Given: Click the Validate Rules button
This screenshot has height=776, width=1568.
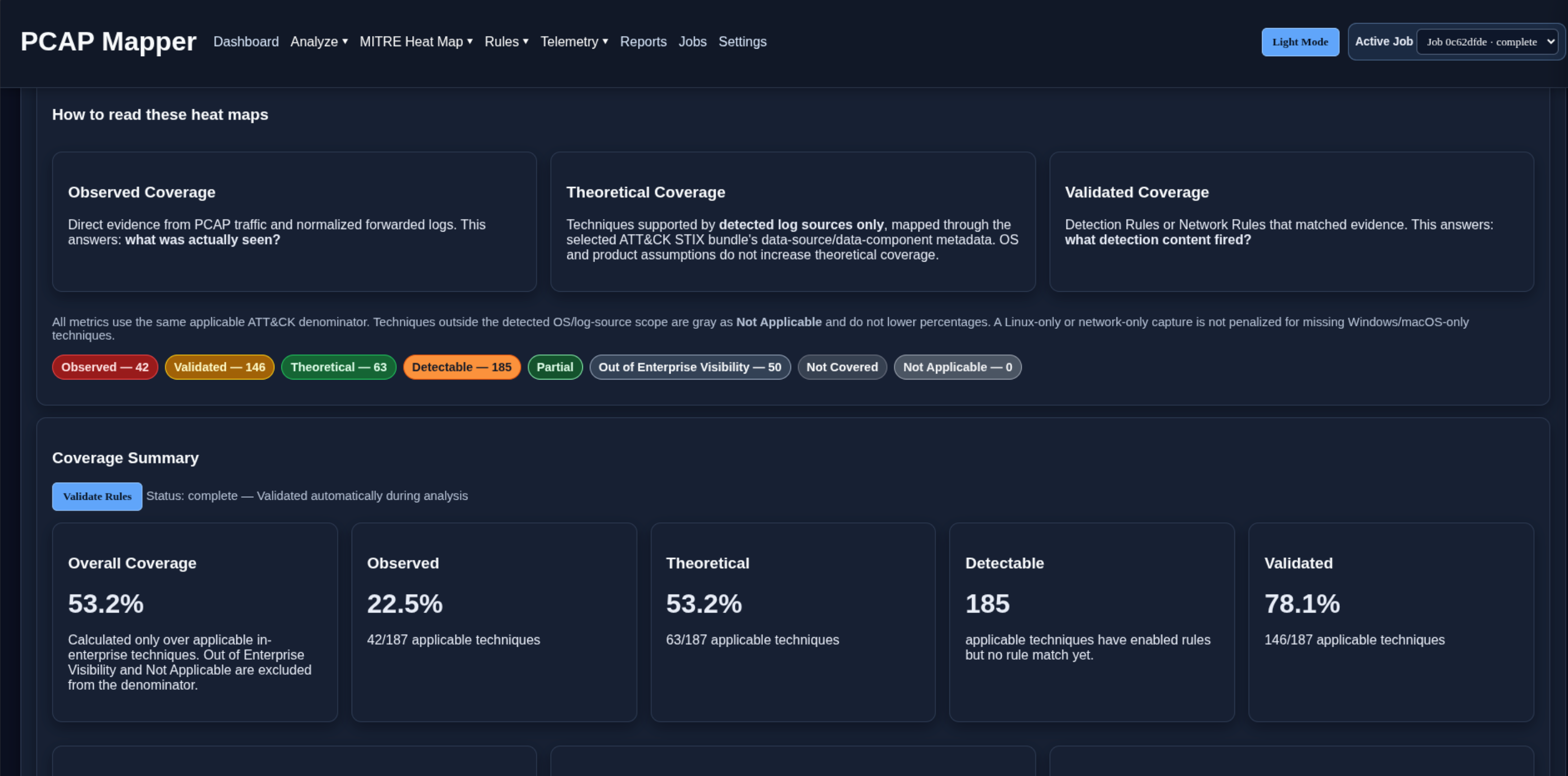Looking at the screenshot, I should [x=97, y=496].
